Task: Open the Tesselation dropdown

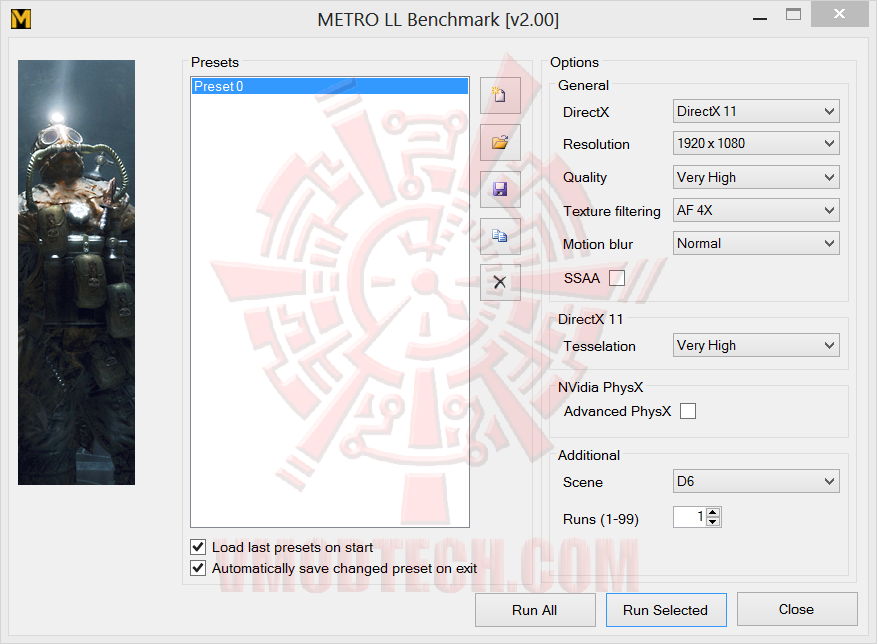Action: (x=756, y=345)
